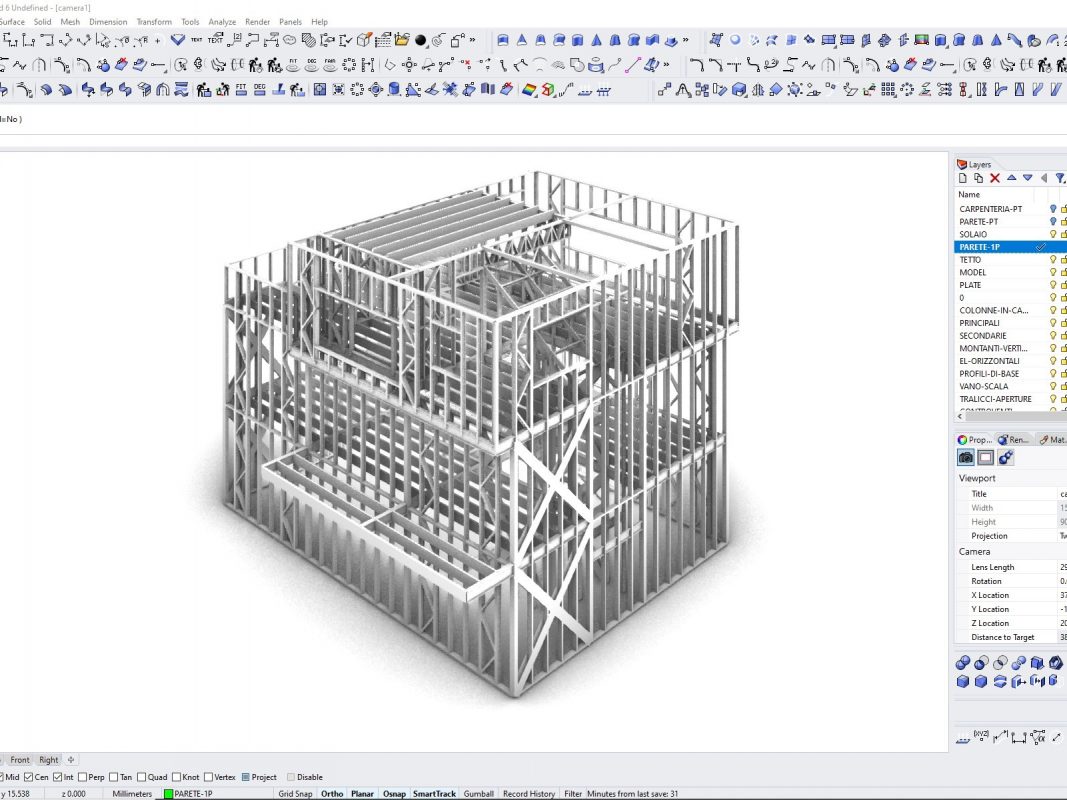1067x800 pixels.
Task: Click the green layer color swatch in status bar
Action: click(168, 794)
